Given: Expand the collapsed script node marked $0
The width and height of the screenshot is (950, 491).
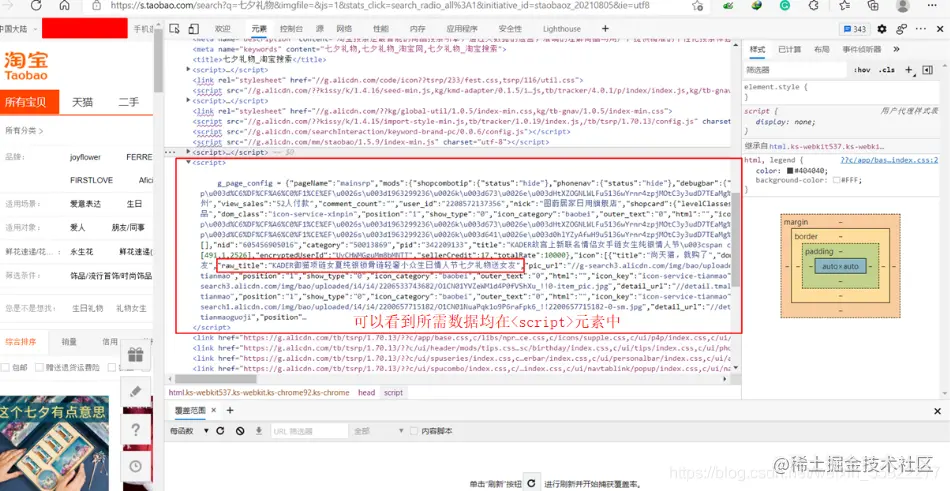Looking at the screenshot, I should coord(188,152).
